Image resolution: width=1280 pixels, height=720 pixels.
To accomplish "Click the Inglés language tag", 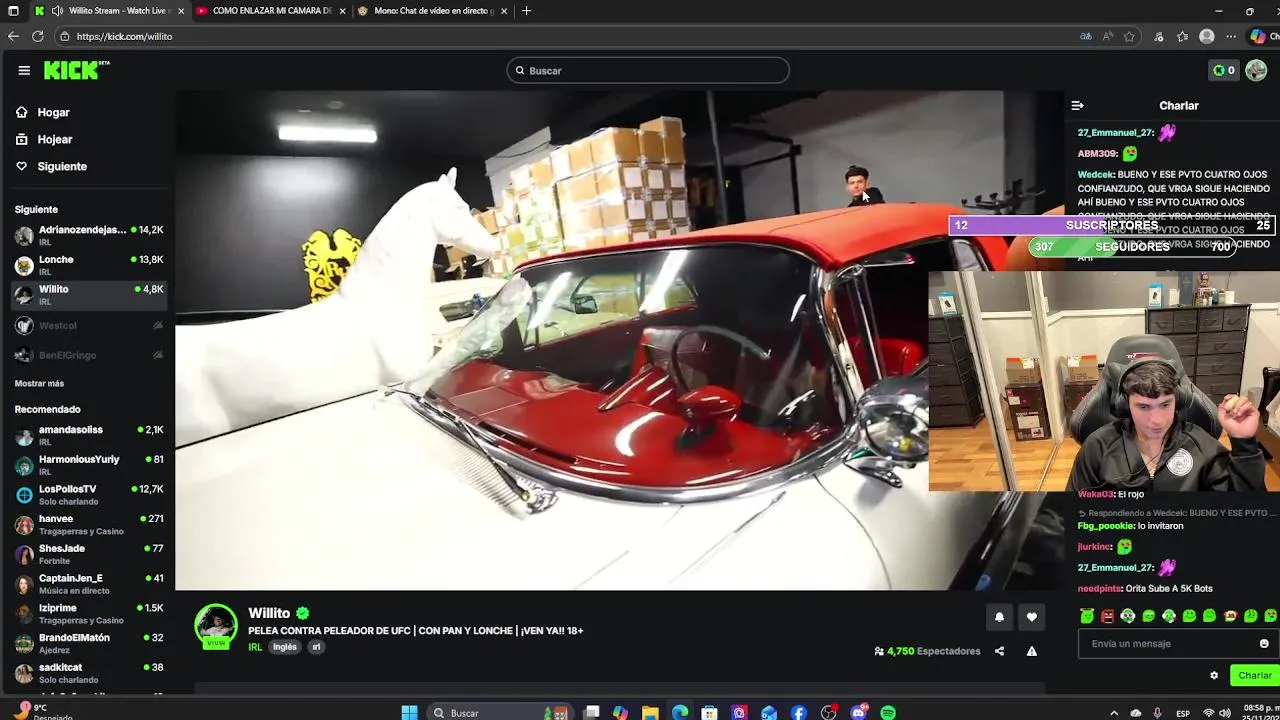I will 285,647.
